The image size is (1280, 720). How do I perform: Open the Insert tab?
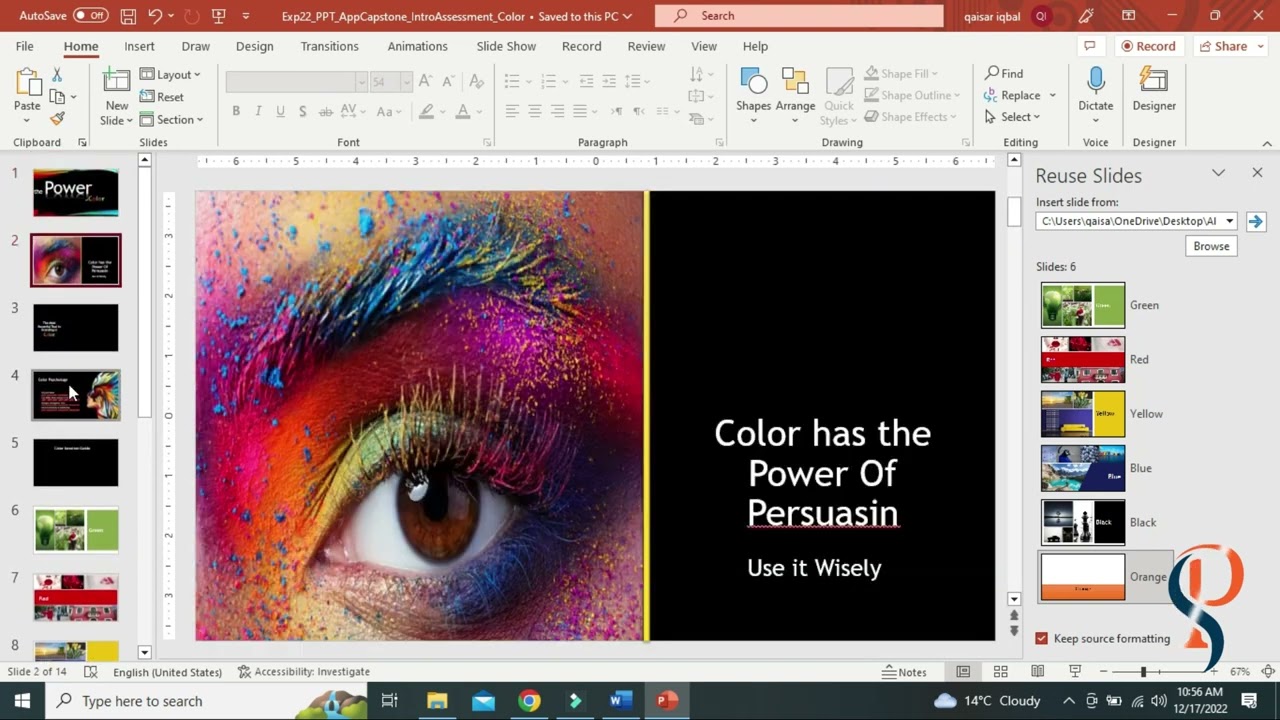[x=139, y=46]
